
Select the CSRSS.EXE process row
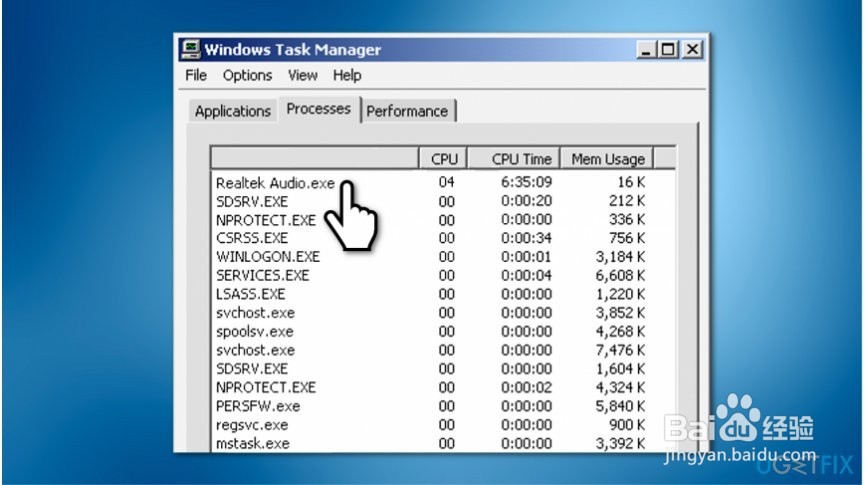point(252,238)
